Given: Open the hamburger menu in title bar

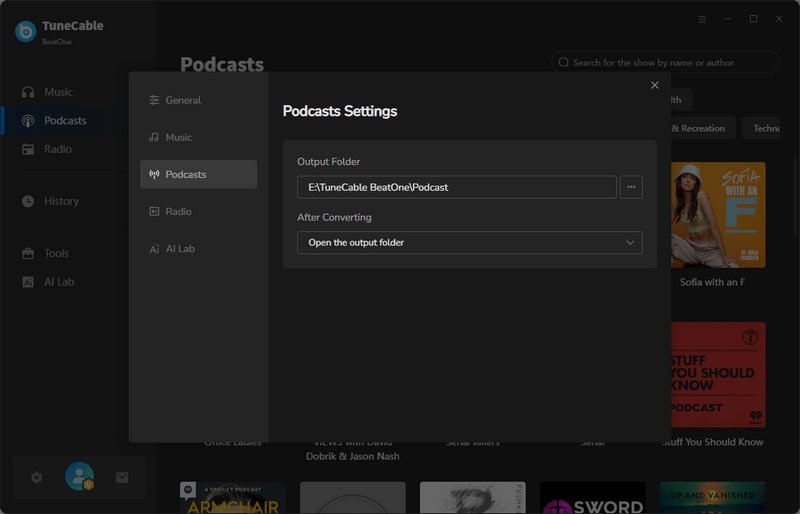Looking at the screenshot, I should tap(702, 19).
